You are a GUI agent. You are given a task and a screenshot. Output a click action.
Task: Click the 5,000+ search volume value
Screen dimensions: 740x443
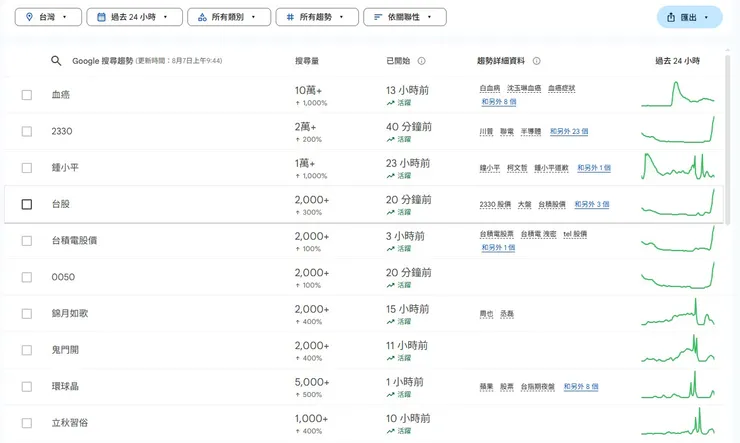coord(312,382)
